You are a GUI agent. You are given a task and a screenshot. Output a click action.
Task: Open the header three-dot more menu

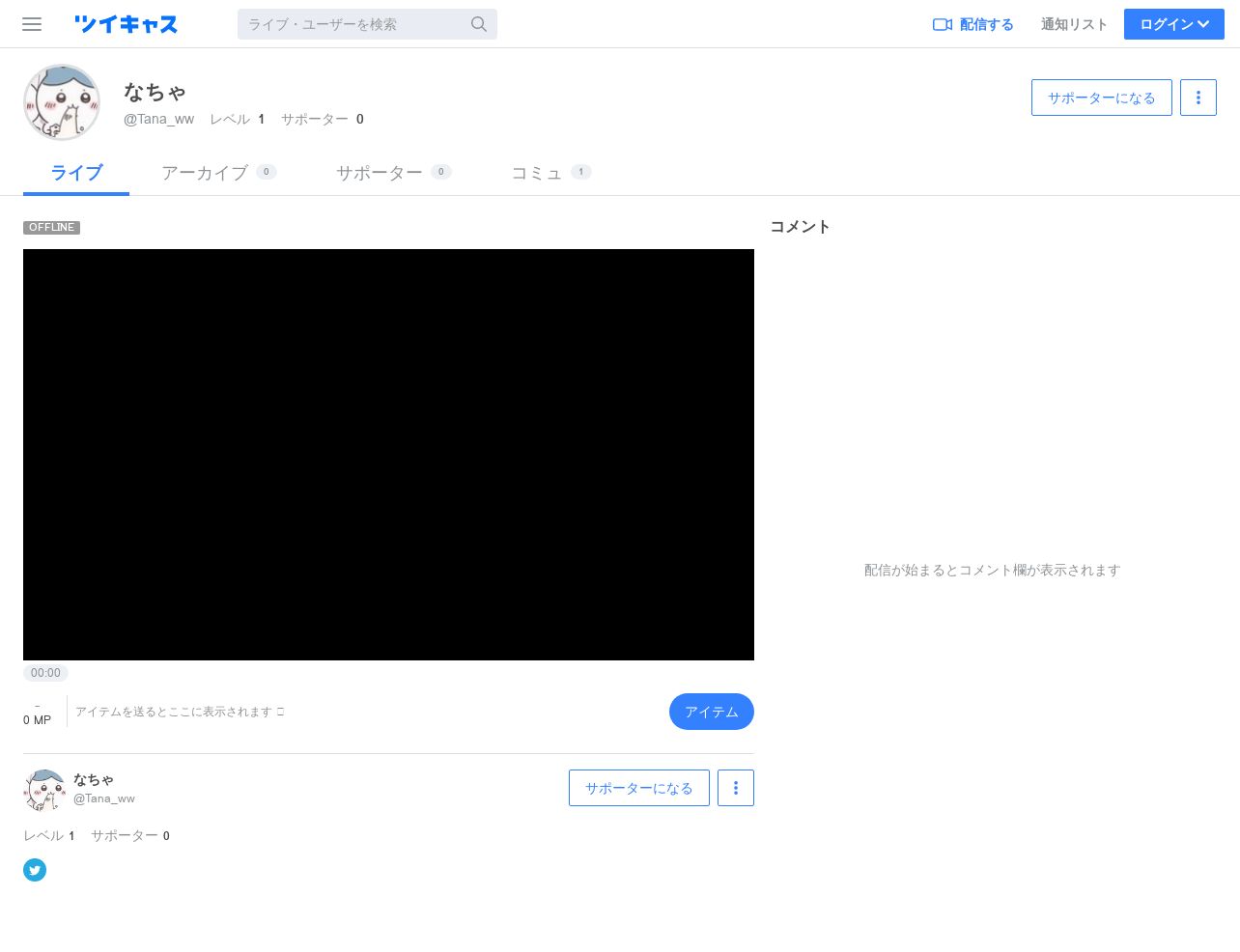pos(1198,98)
